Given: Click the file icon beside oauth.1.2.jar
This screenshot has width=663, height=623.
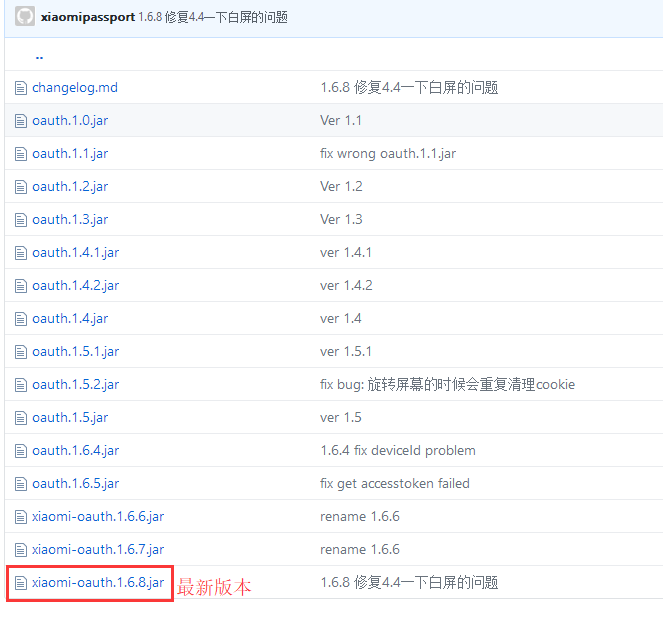Looking at the screenshot, I should (21, 187).
